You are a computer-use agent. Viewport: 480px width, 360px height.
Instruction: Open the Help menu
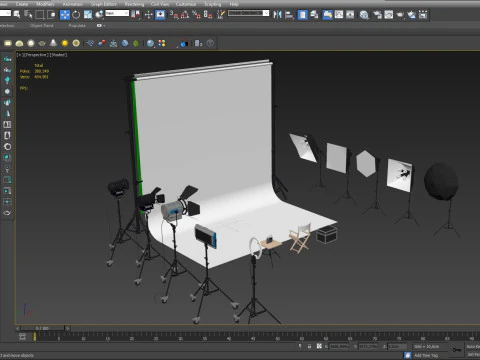tap(234, 4)
